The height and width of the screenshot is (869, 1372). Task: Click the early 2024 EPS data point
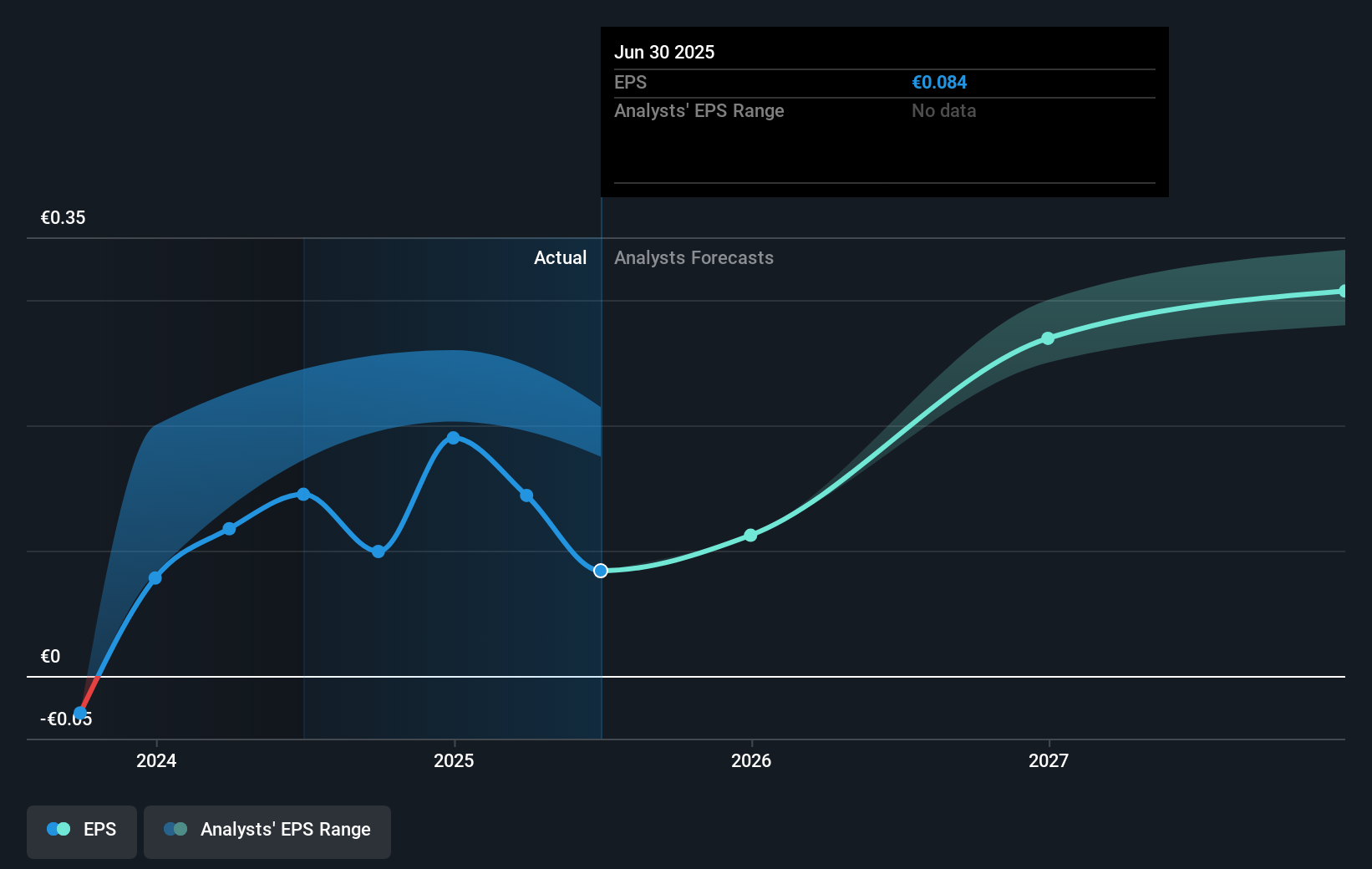click(155, 578)
